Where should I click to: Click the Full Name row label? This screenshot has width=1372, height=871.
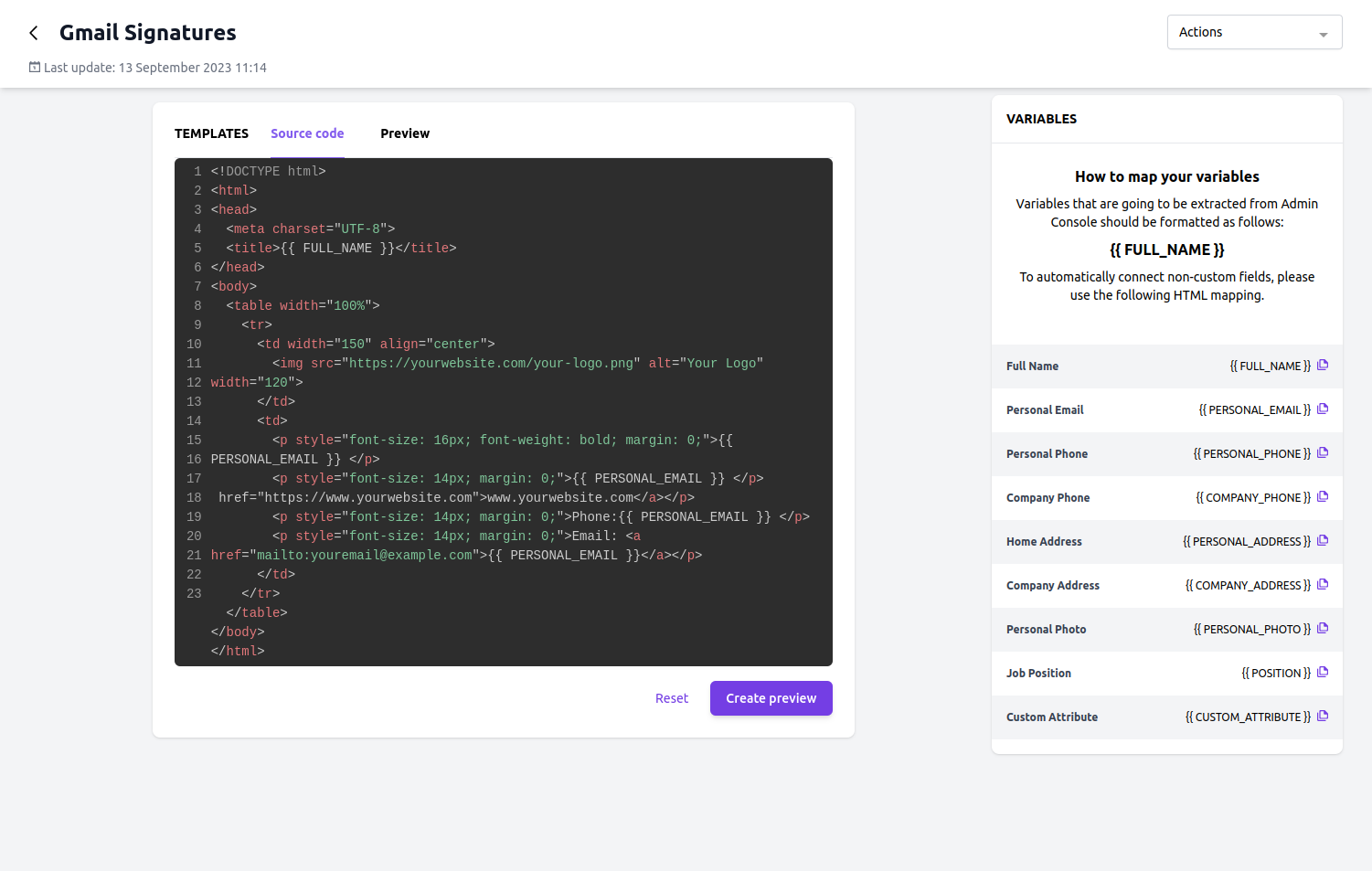[x=1032, y=366]
